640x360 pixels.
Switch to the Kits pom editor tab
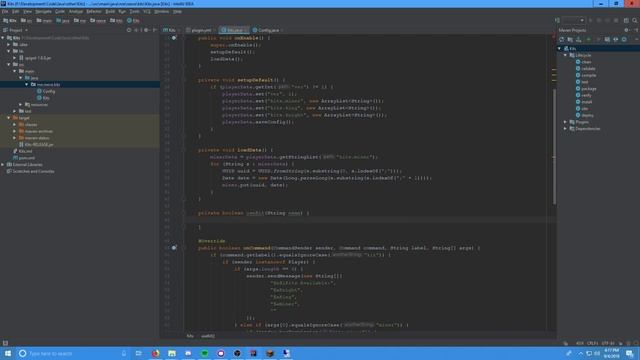pyautogui.click(x=171, y=30)
